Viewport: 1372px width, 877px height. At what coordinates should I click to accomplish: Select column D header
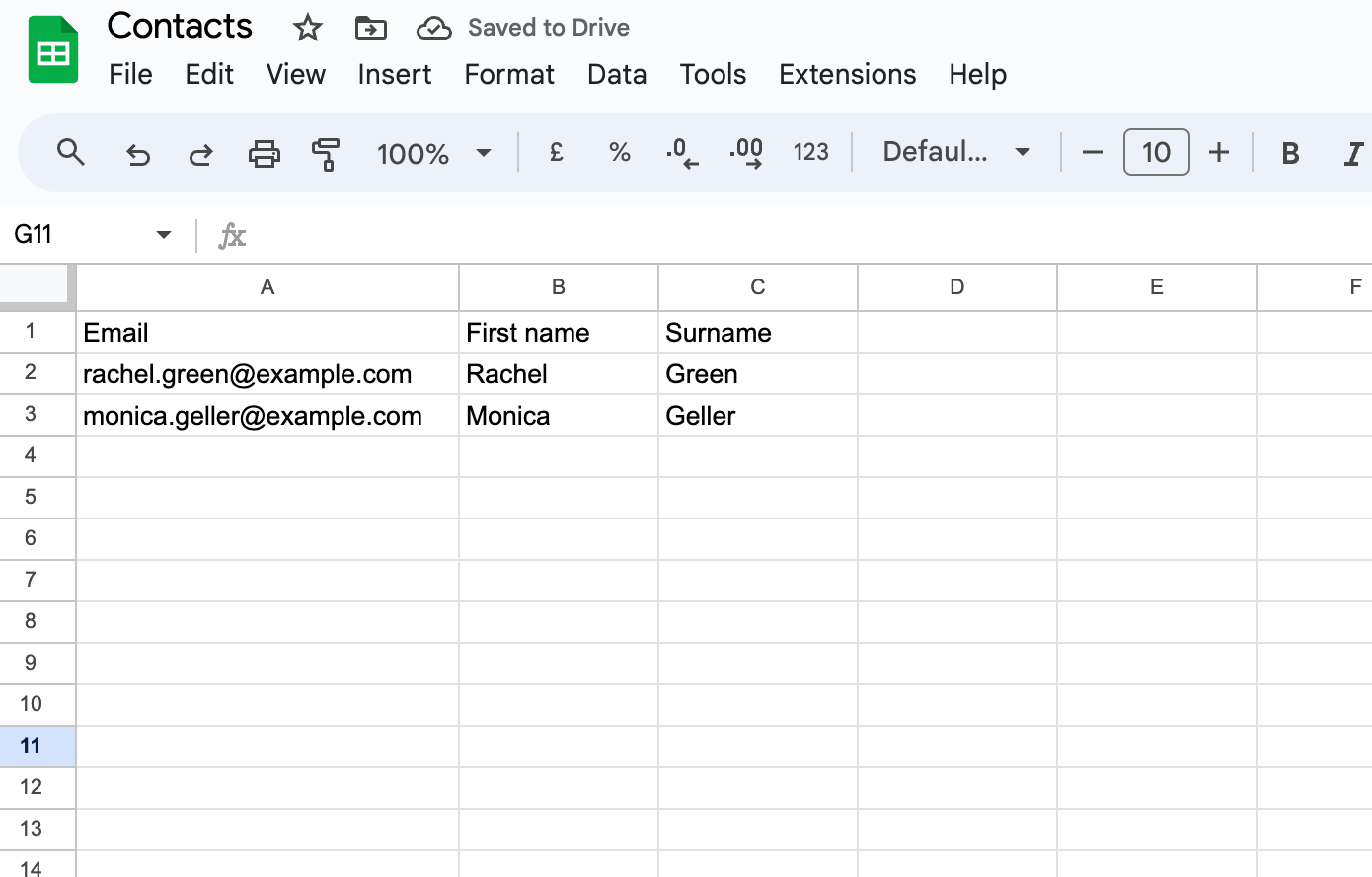[957, 287]
